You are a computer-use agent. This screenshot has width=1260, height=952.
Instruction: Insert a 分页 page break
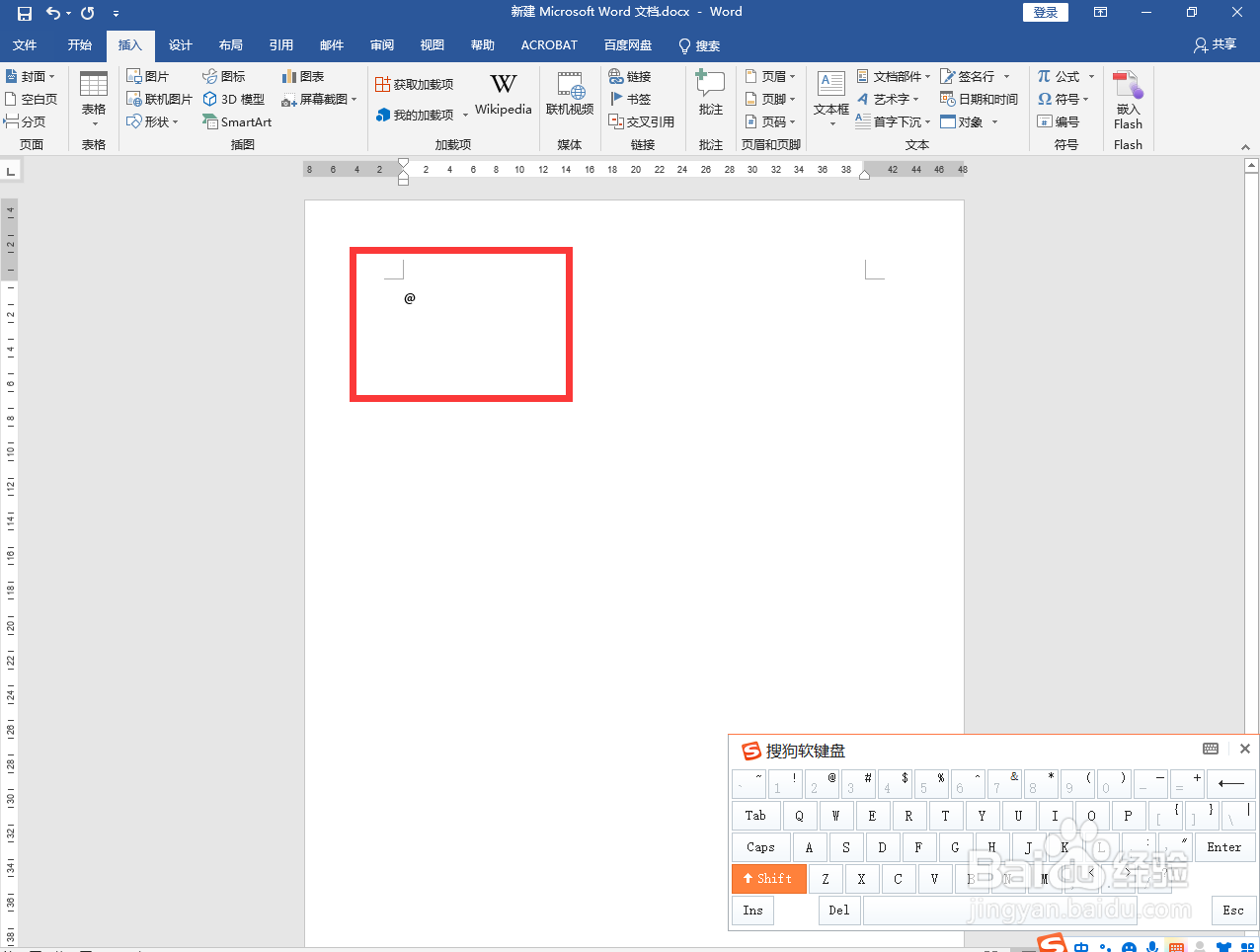tap(26, 121)
